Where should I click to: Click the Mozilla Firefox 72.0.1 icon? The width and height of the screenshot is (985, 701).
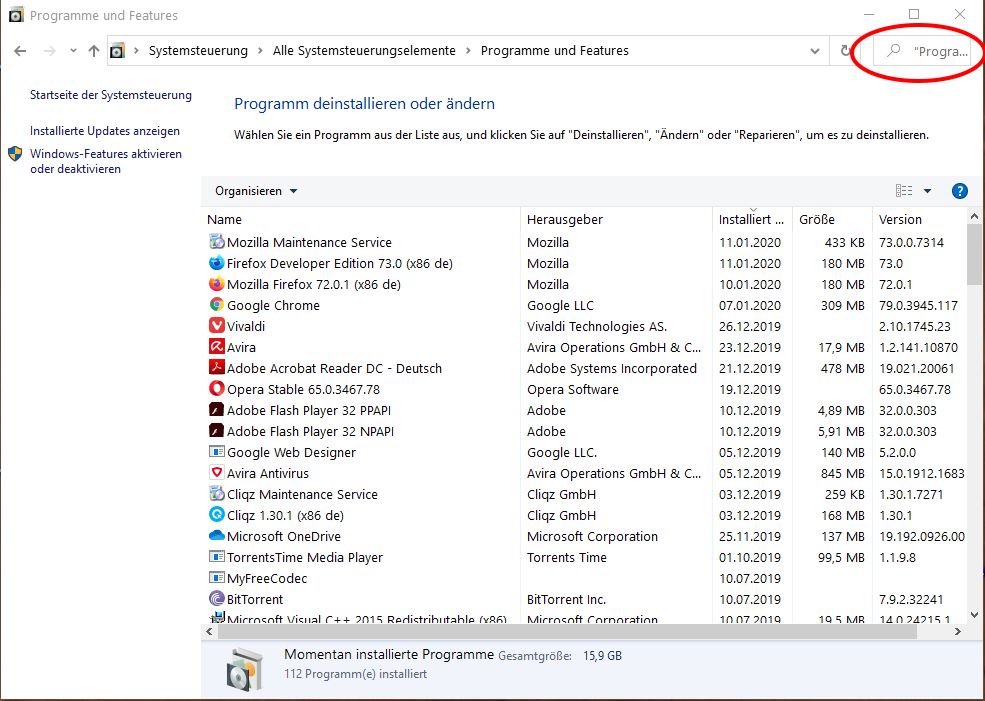217,284
